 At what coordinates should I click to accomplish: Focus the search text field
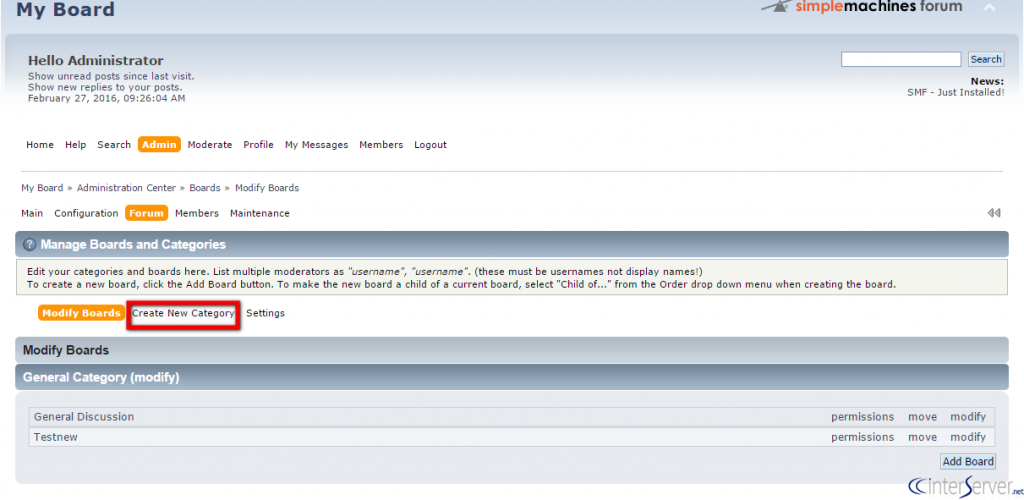pos(901,59)
